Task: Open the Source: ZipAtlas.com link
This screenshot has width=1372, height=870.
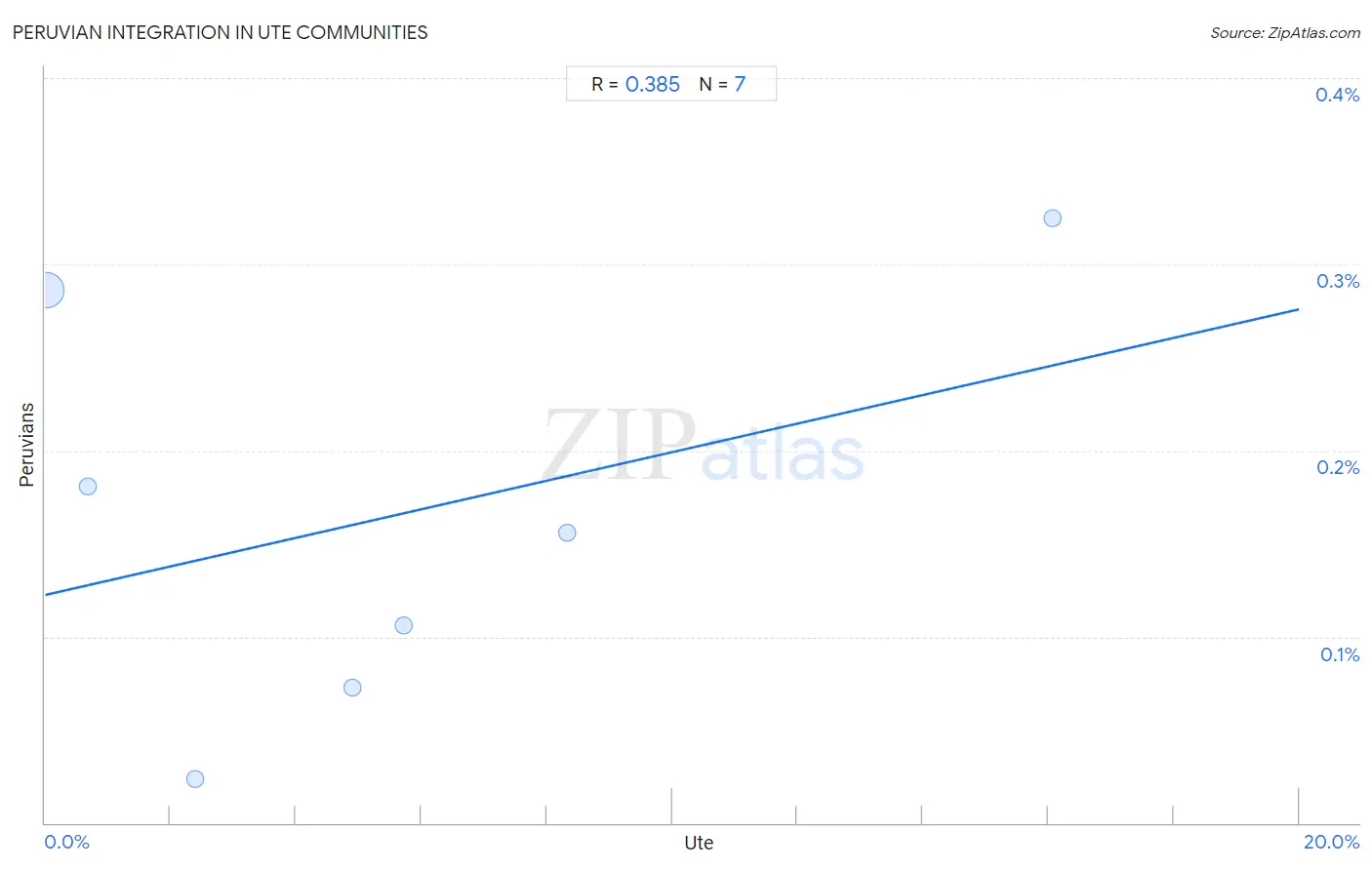Action: [x=1285, y=33]
